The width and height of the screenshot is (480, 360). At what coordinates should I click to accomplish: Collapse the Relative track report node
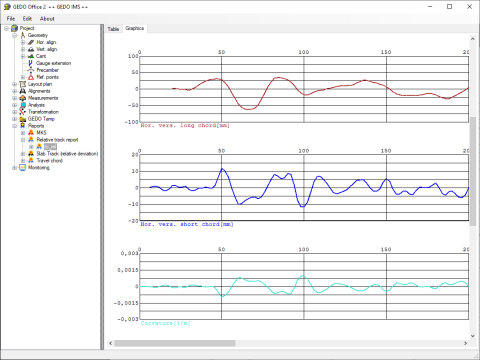[23, 140]
